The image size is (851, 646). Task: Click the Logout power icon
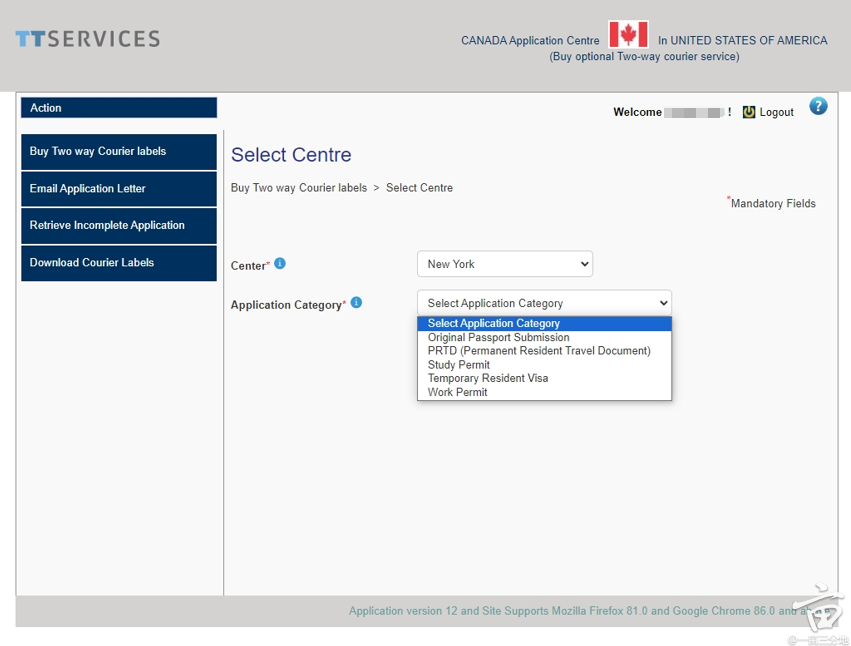click(749, 112)
